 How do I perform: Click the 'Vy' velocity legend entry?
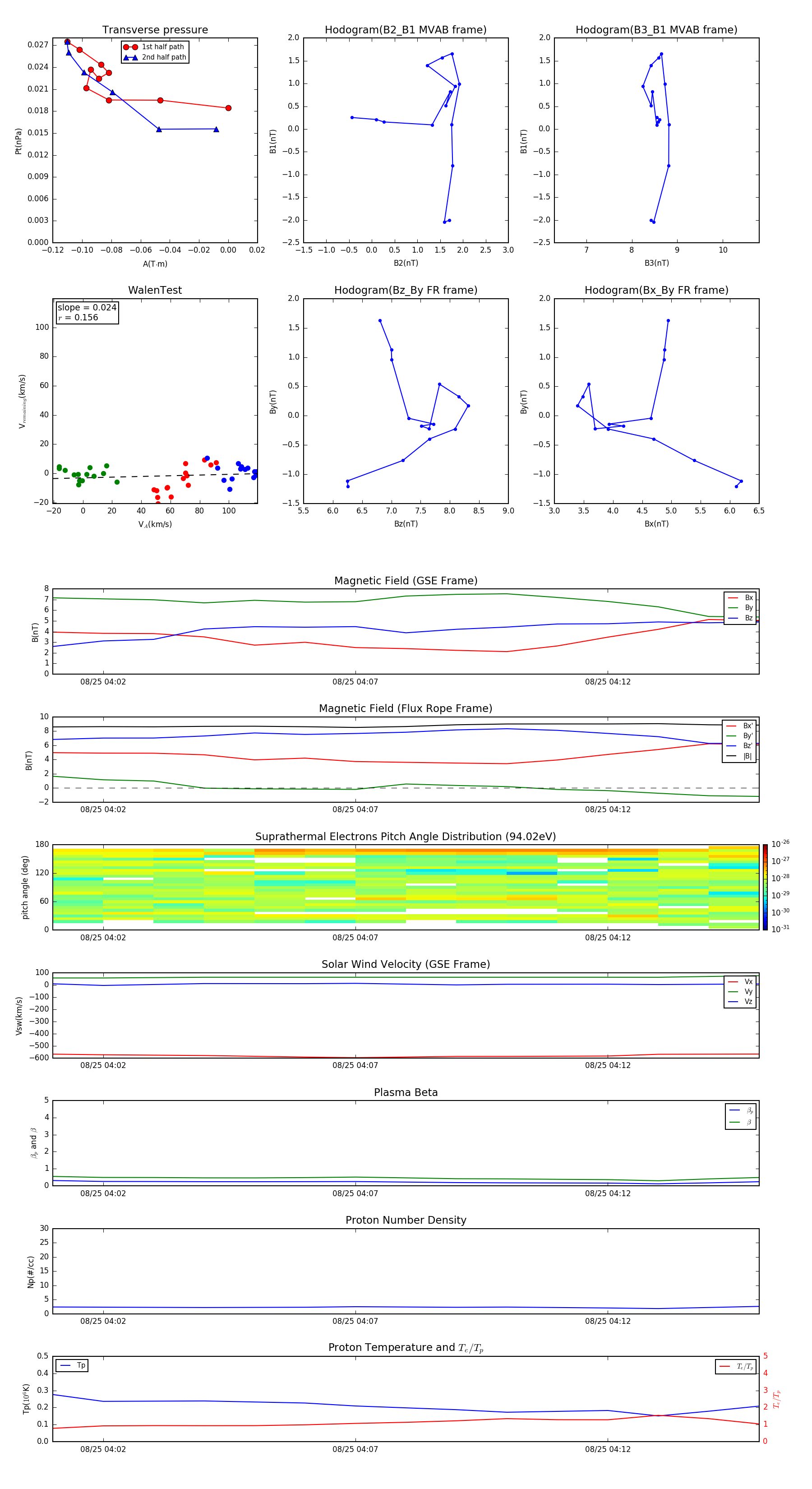(741, 991)
